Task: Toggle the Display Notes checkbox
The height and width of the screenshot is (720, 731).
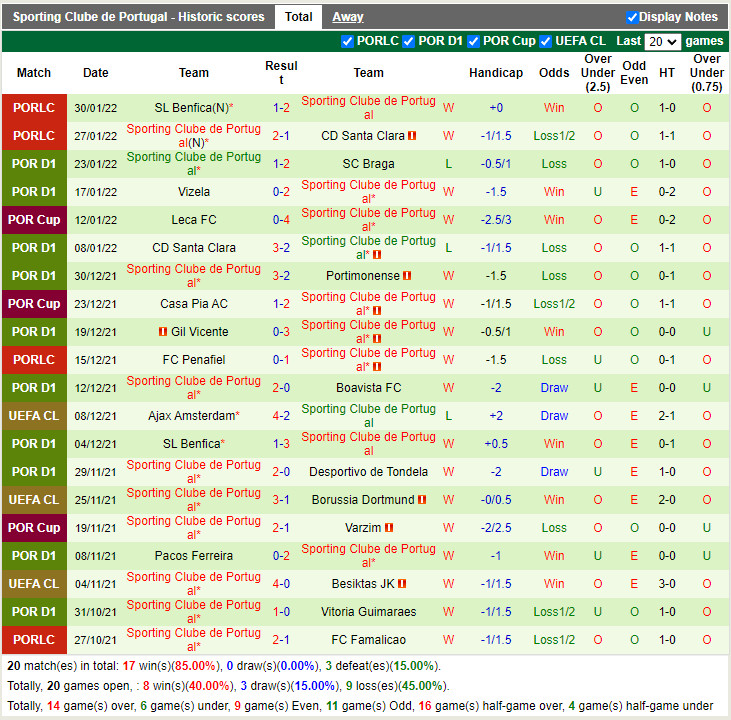Action: click(632, 17)
